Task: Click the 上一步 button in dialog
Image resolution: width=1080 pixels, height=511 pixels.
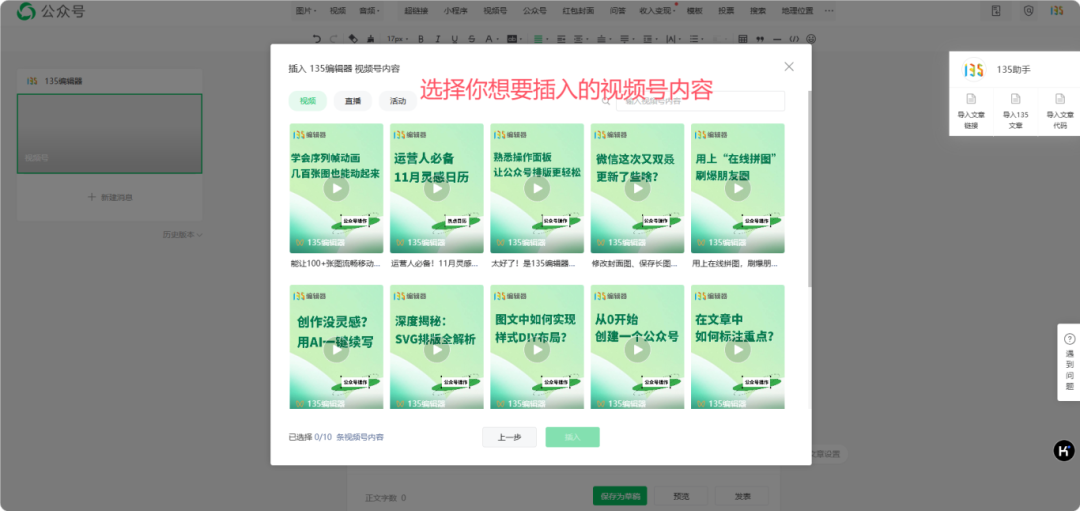Action: (509, 437)
